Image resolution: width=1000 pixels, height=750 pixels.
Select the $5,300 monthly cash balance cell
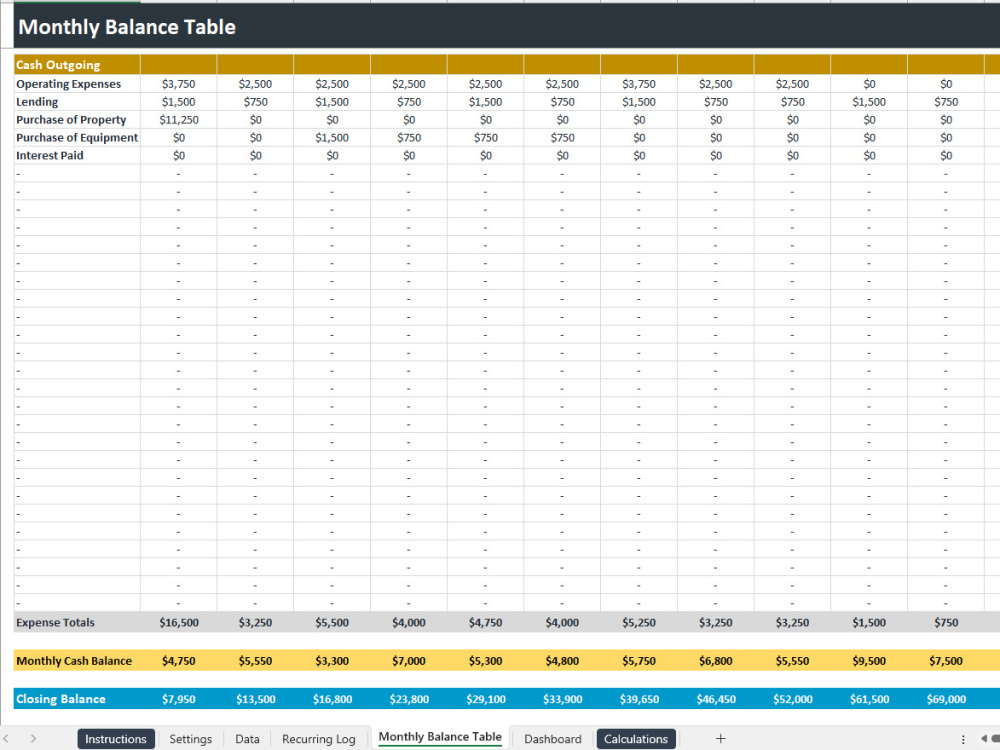(485, 661)
